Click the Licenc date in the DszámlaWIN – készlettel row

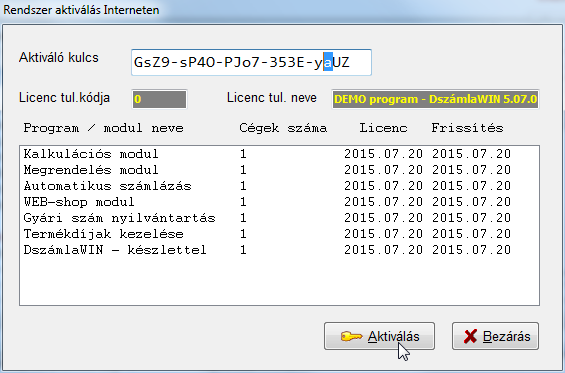pyautogui.click(x=383, y=250)
